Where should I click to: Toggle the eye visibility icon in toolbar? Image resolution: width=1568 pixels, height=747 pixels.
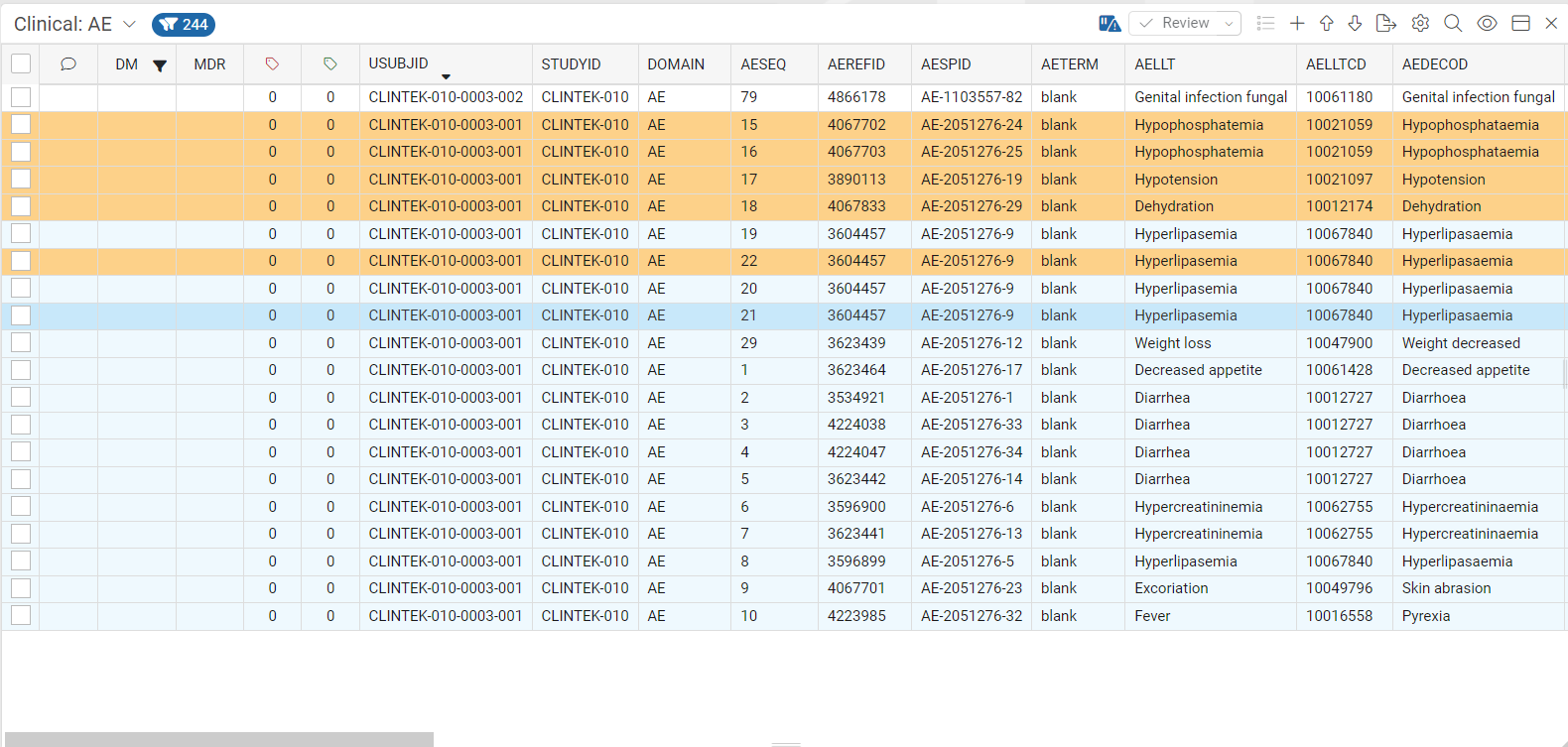tap(1487, 24)
